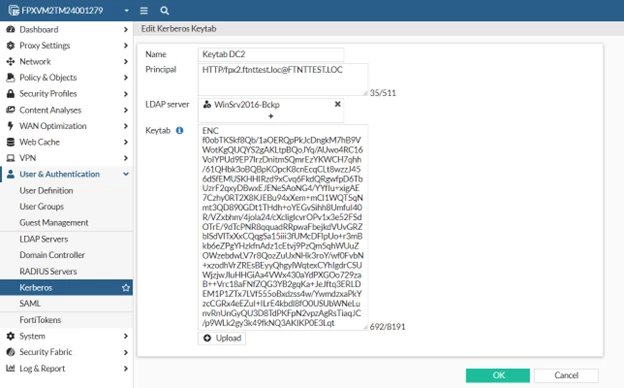This screenshot has height=388, width=624.
Task: Add an LDAP server with plus icon
Action: [x=271, y=116]
